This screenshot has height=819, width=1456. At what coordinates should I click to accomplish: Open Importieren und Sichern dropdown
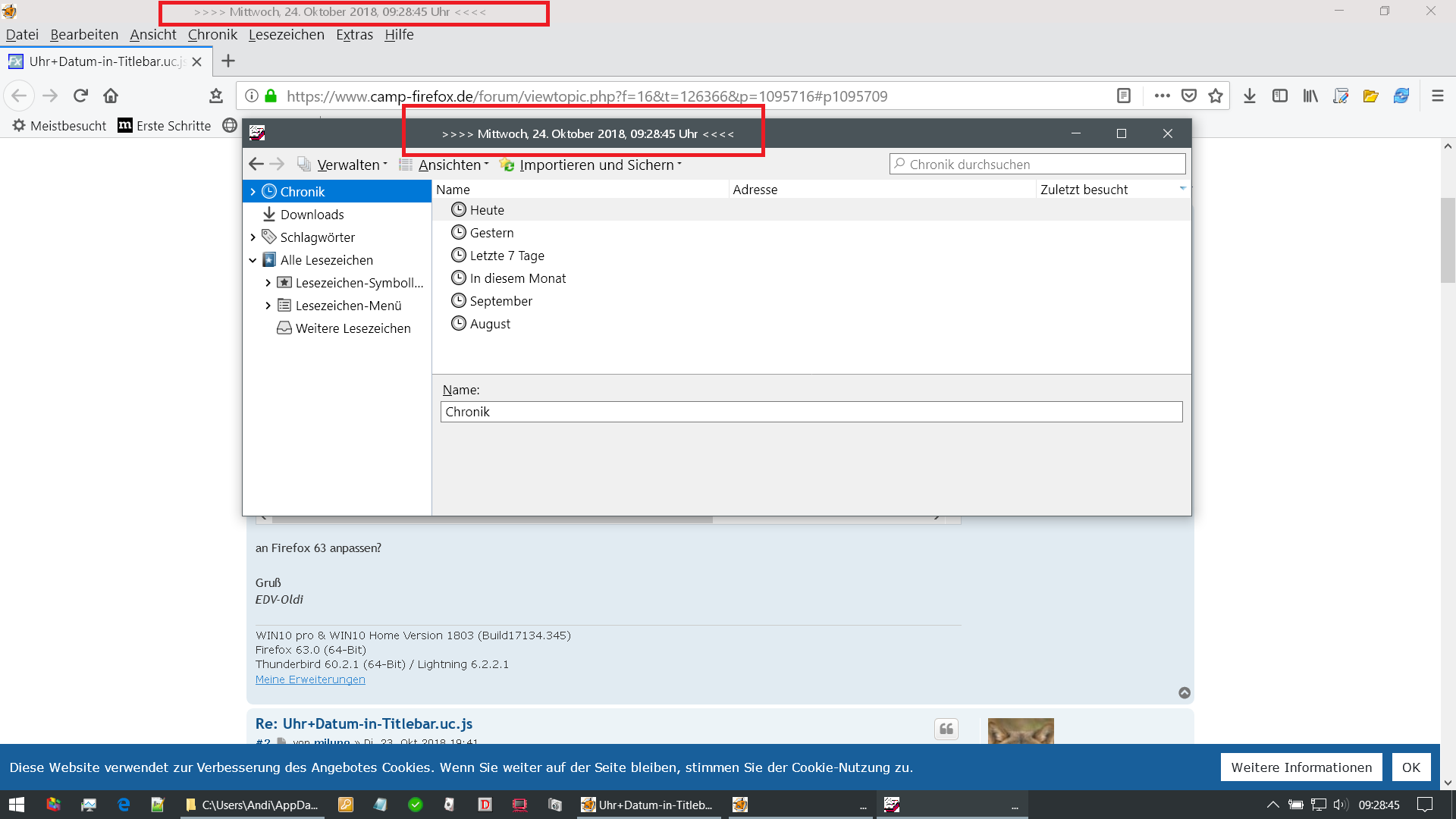point(599,165)
